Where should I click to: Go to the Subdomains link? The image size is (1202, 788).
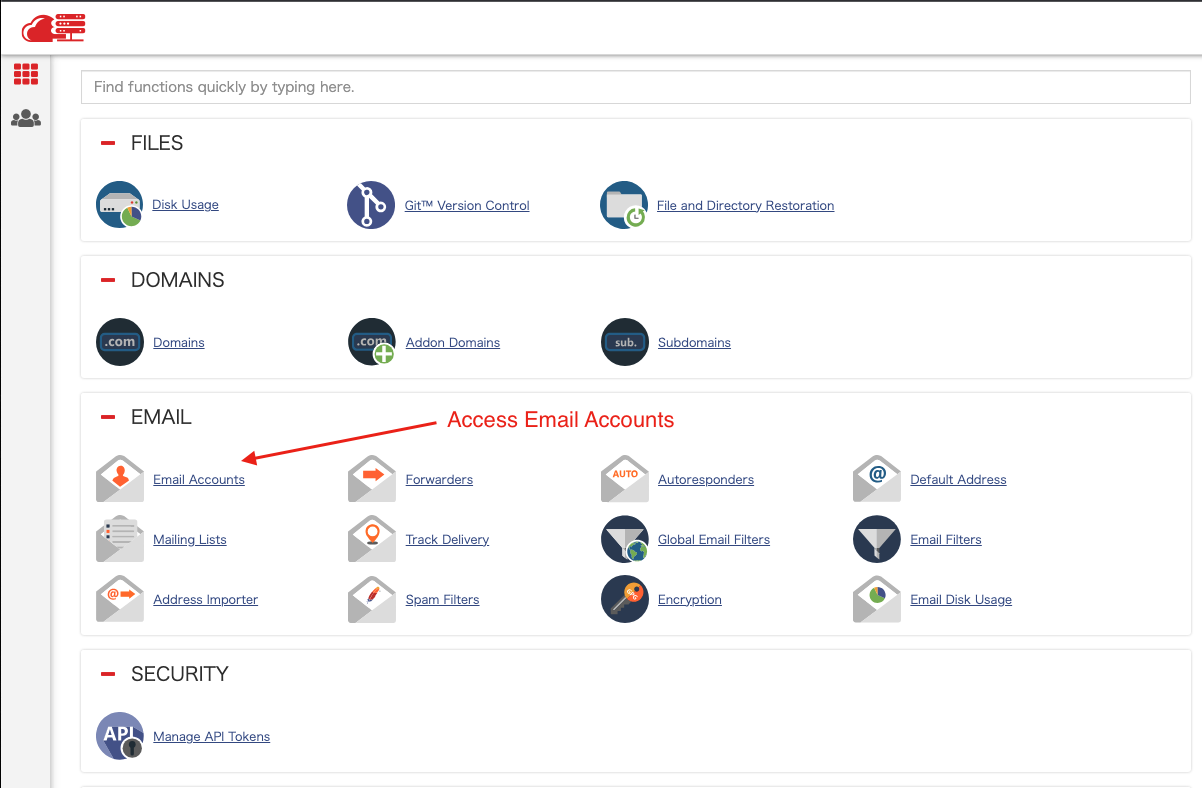694,343
